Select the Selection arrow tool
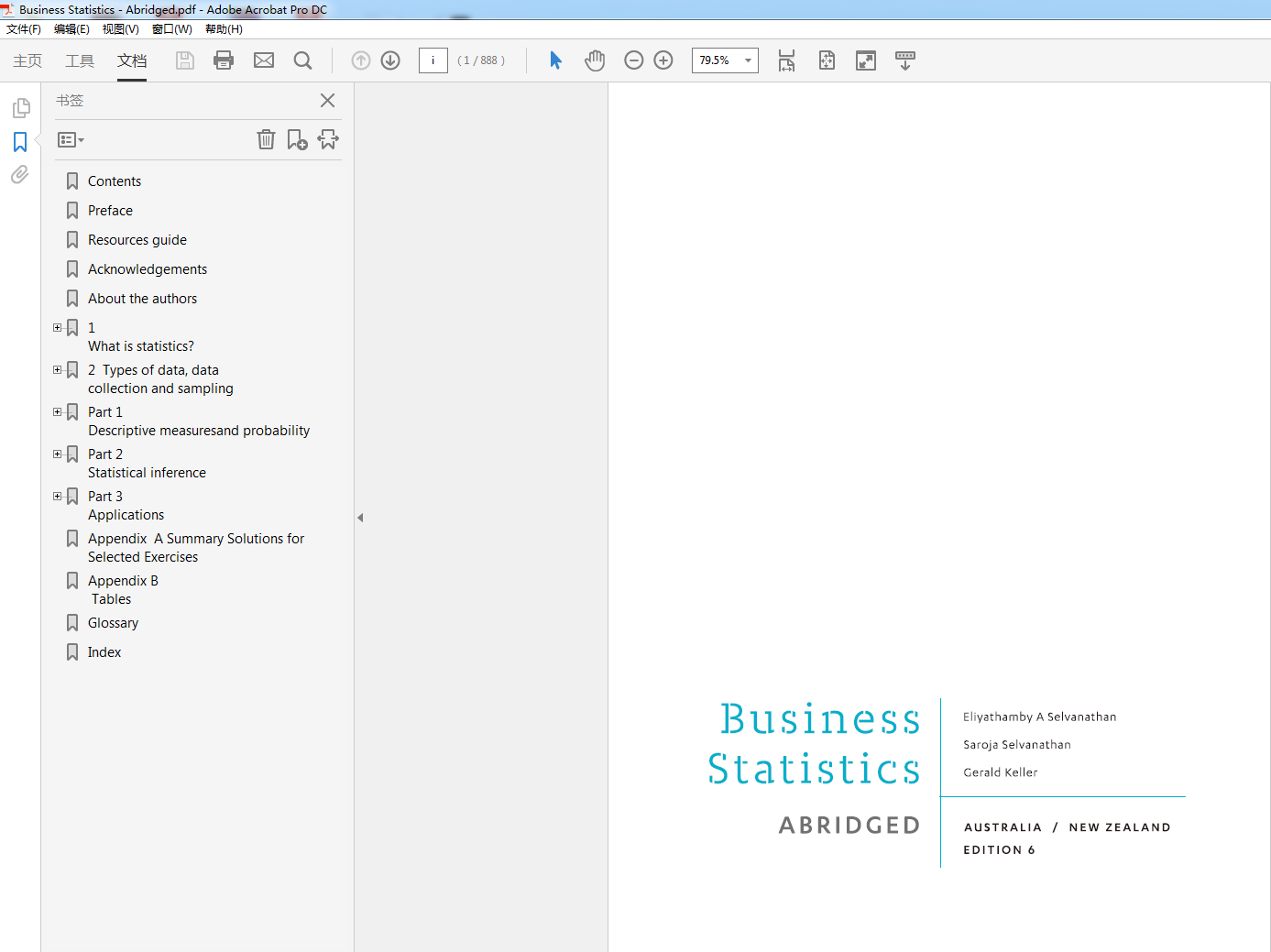 pyautogui.click(x=555, y=60)
